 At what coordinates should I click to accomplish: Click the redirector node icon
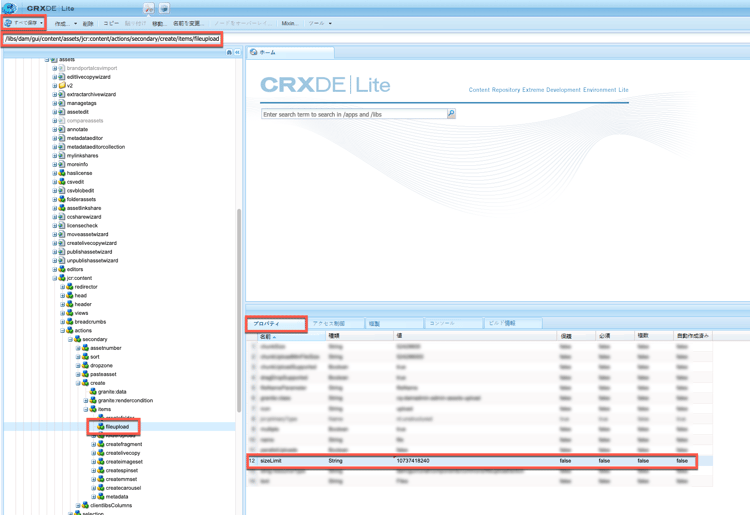click(x=70, y=287)
